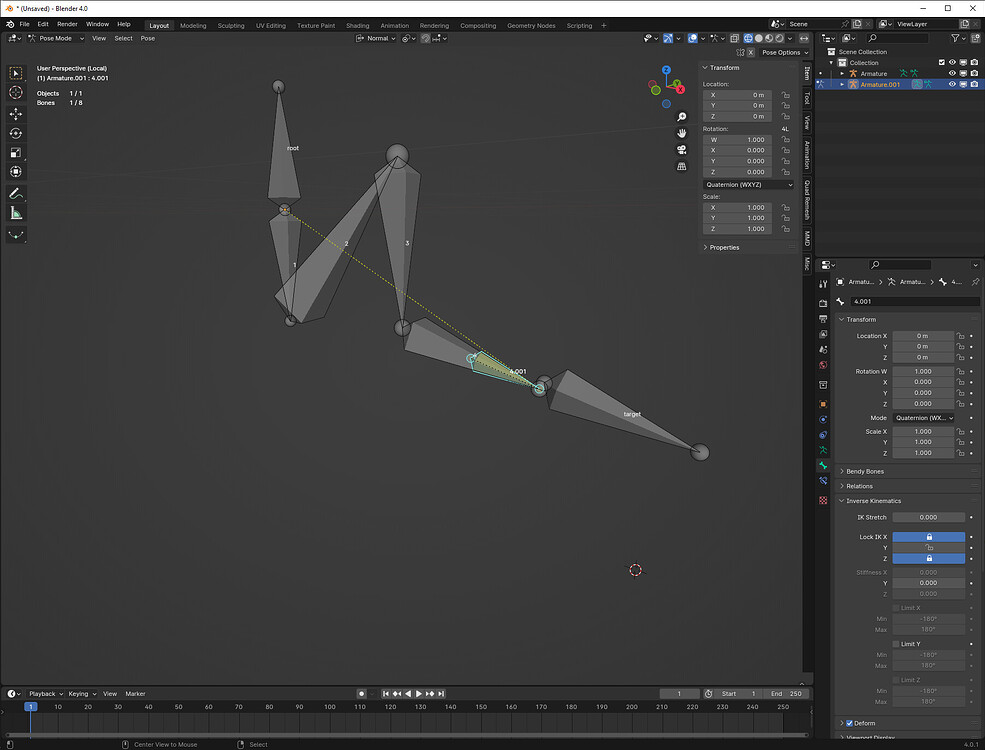The width and height of the screenshot is (985, 750).
Task: Open the Pose Options dropdown
Action: pyautogui.click(x=785, y=53)
